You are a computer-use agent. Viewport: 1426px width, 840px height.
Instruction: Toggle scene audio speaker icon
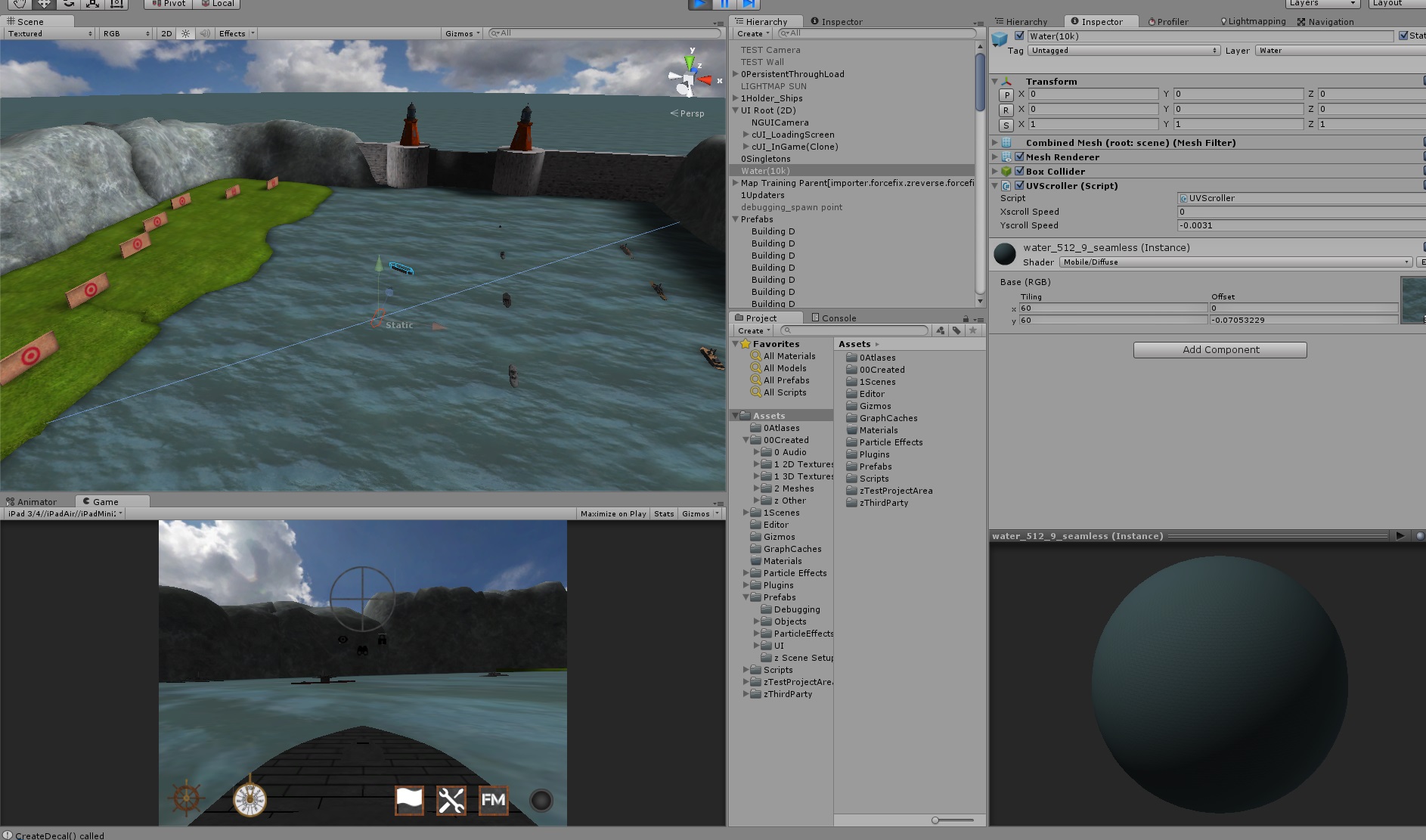coord(204,33)
